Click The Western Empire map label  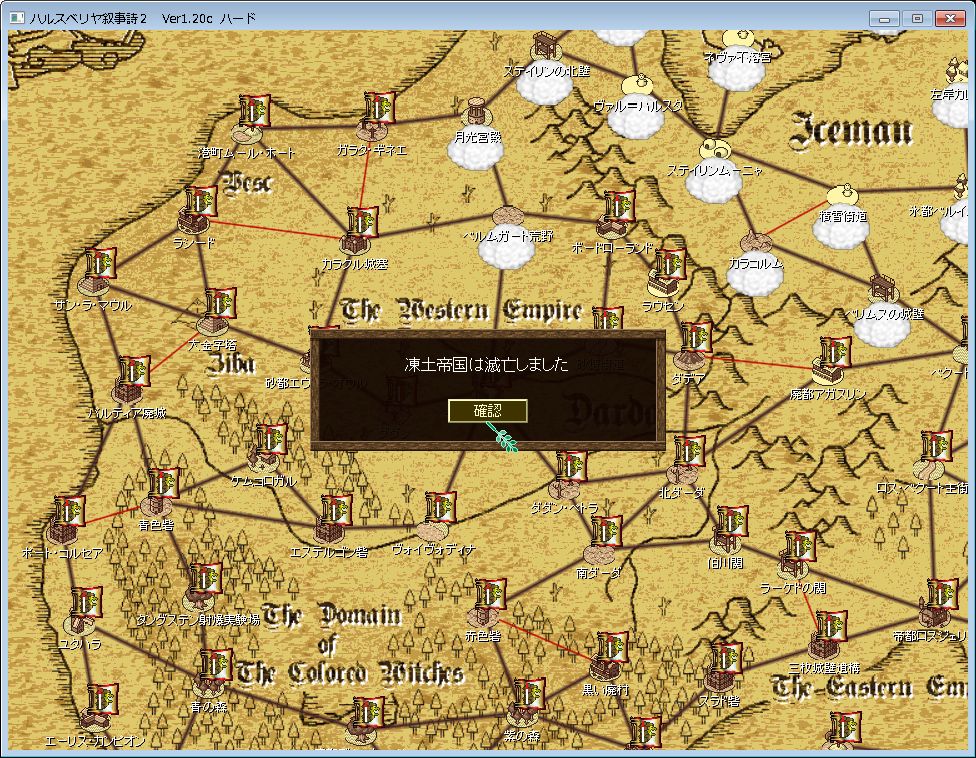461,311
